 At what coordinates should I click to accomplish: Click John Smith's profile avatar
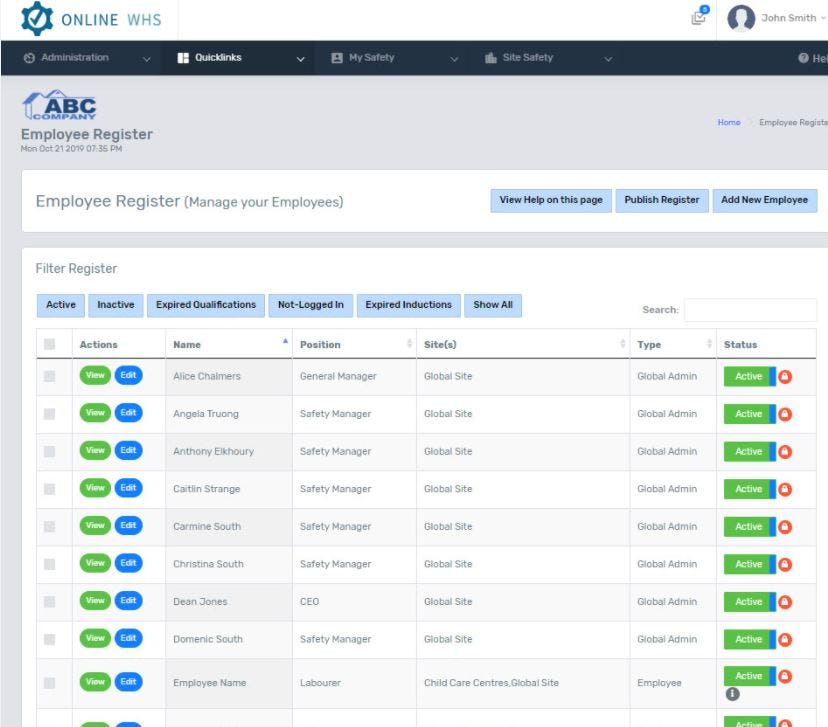(741, 18)
